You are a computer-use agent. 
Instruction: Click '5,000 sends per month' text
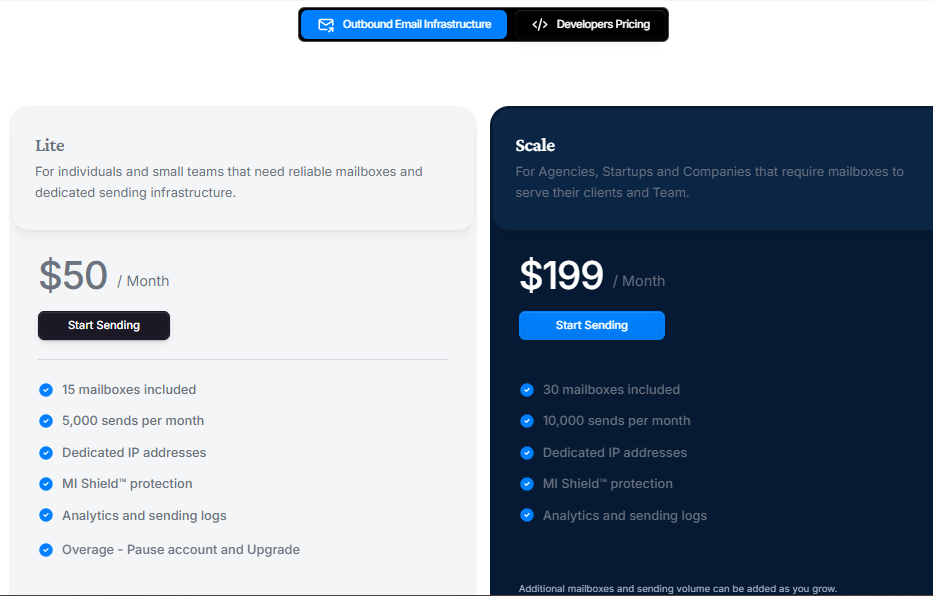point(133,421)
